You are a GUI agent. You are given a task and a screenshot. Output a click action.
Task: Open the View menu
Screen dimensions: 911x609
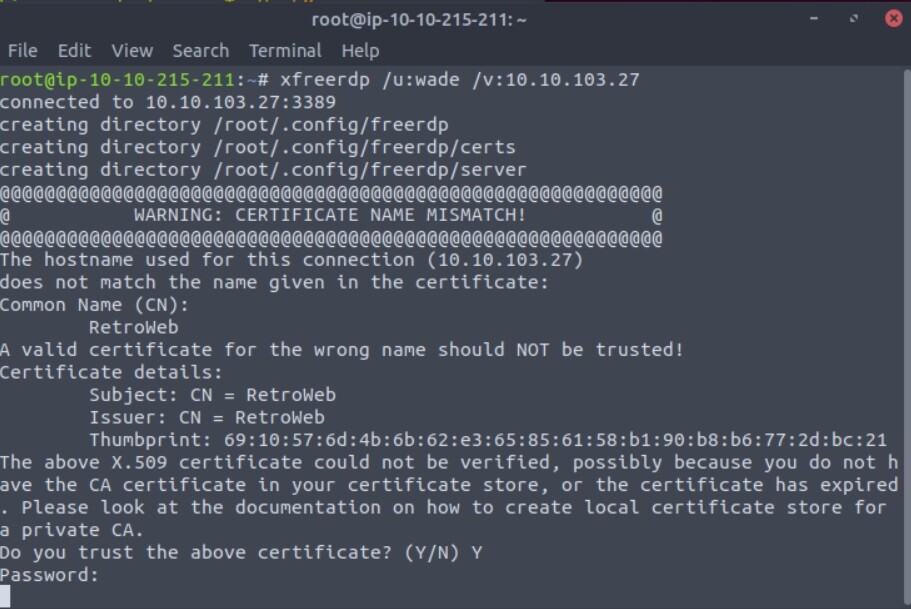[132, 50]
